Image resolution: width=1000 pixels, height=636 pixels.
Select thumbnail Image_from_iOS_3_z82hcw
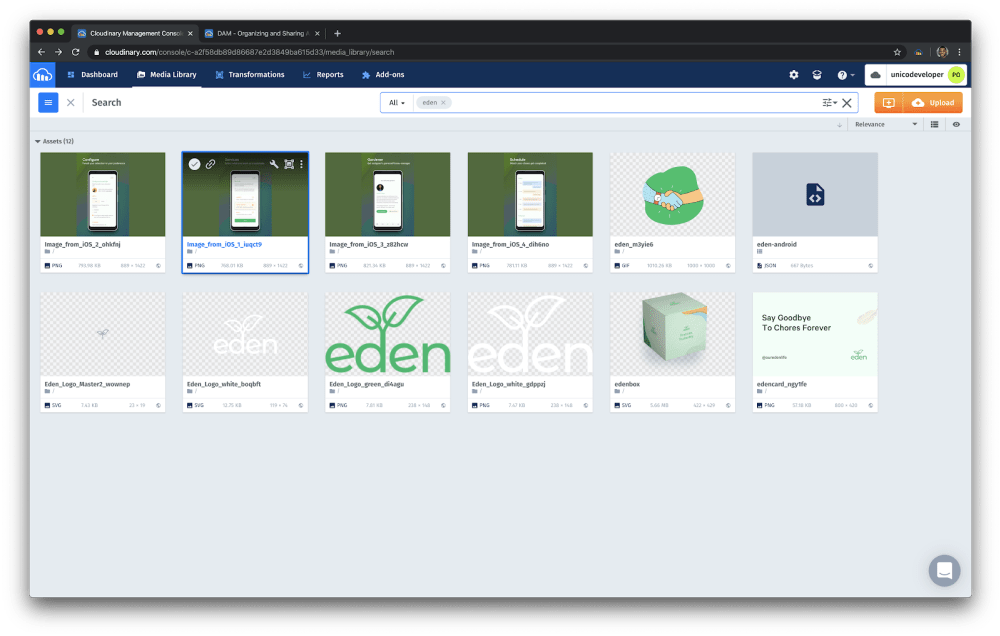point(388,195)
